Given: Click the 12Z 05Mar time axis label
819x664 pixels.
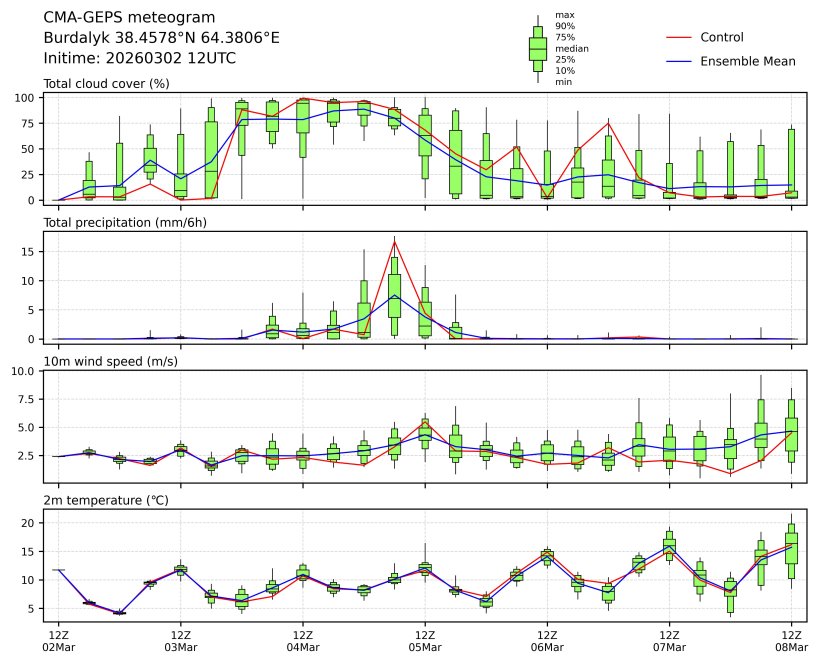Looking at the screenshot, I should coord(425,640).
